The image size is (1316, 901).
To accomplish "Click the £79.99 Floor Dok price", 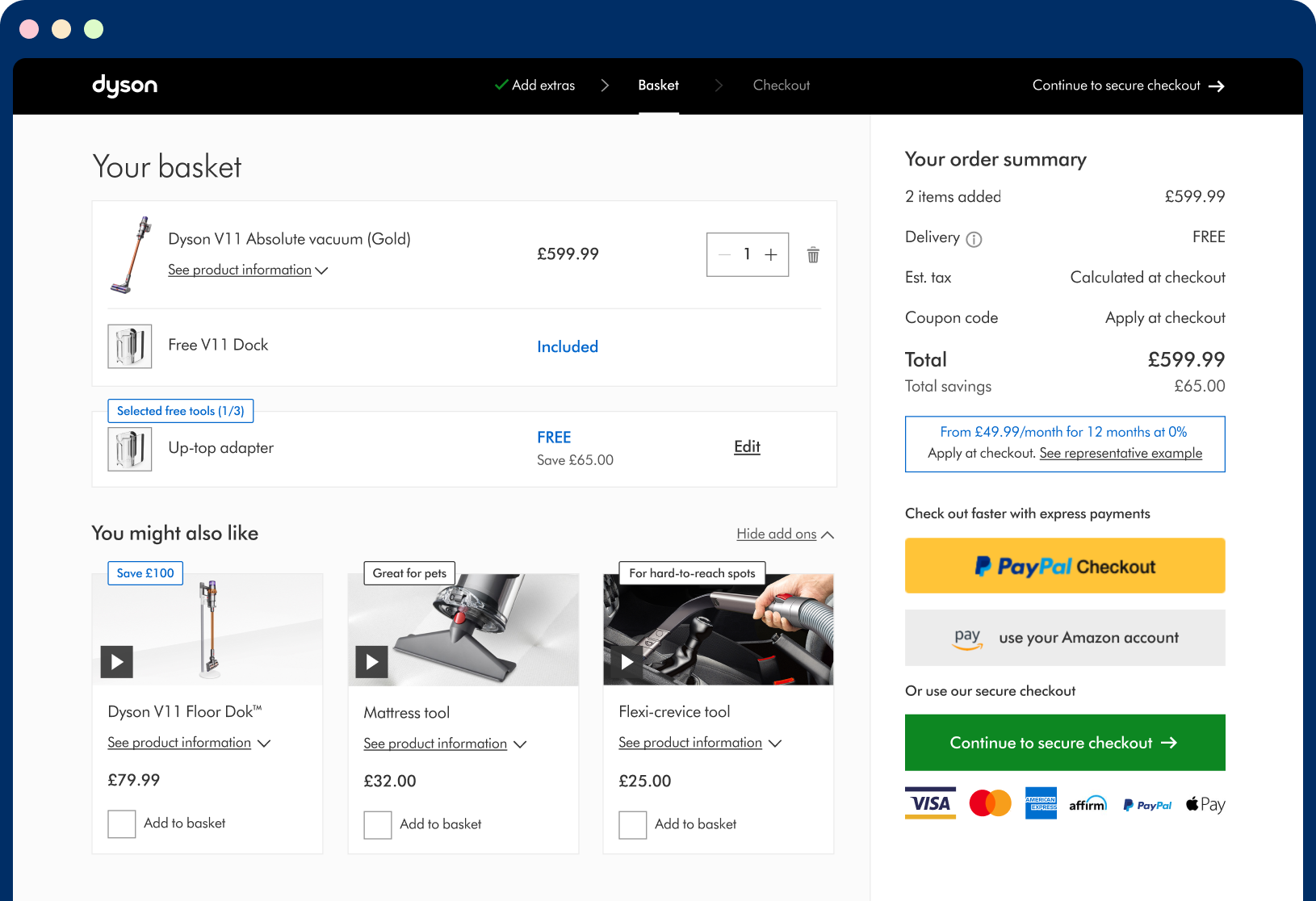I will [x=134, y=781].
